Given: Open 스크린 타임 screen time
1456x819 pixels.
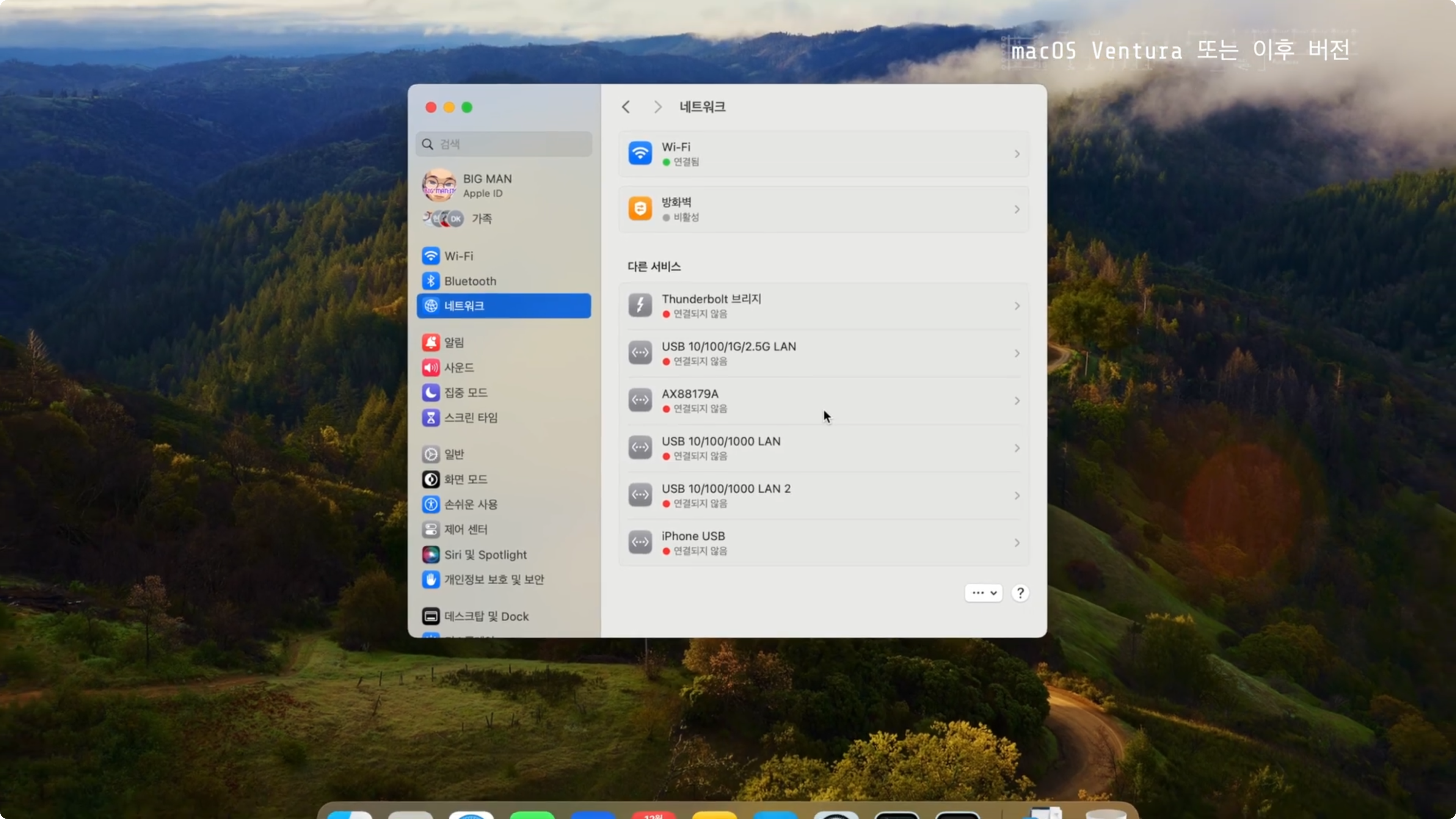Looking at the screenshot, I should pyautogui.click(x=470, y=418).
